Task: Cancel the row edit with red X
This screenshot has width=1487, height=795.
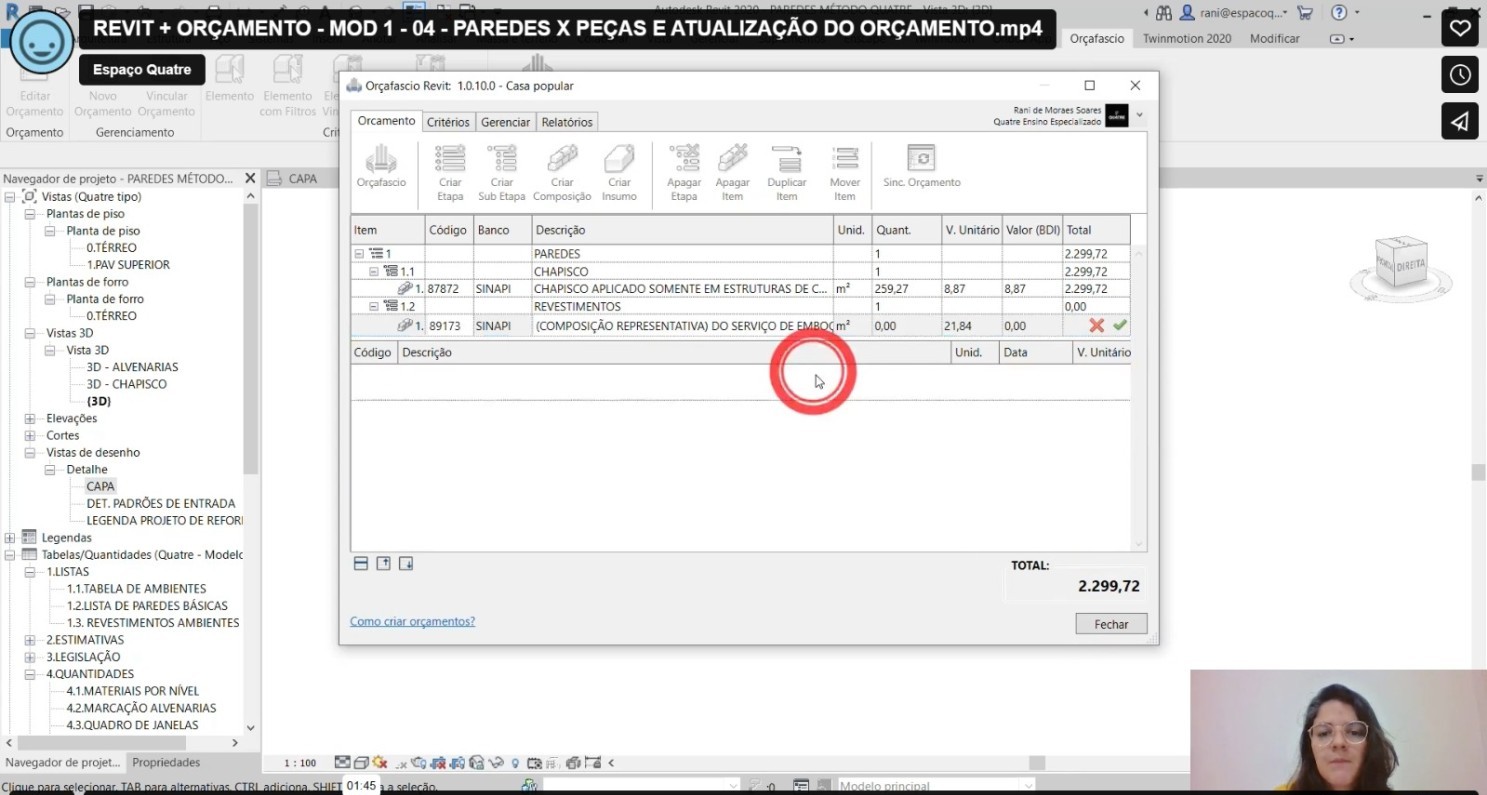Action: (x=1096, y=325)
